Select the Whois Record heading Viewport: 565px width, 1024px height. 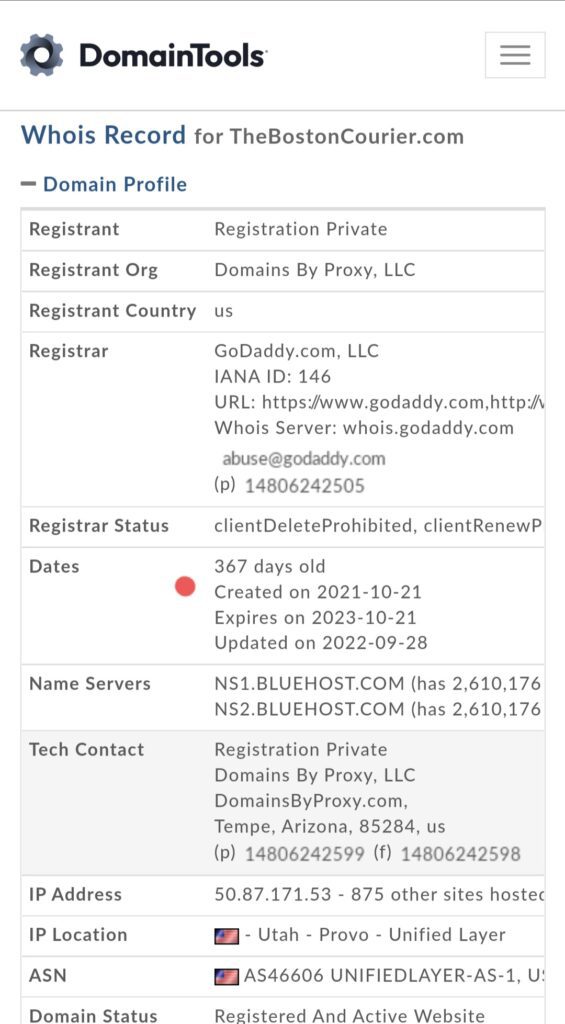pyautogui.click(x=103, y=135)
